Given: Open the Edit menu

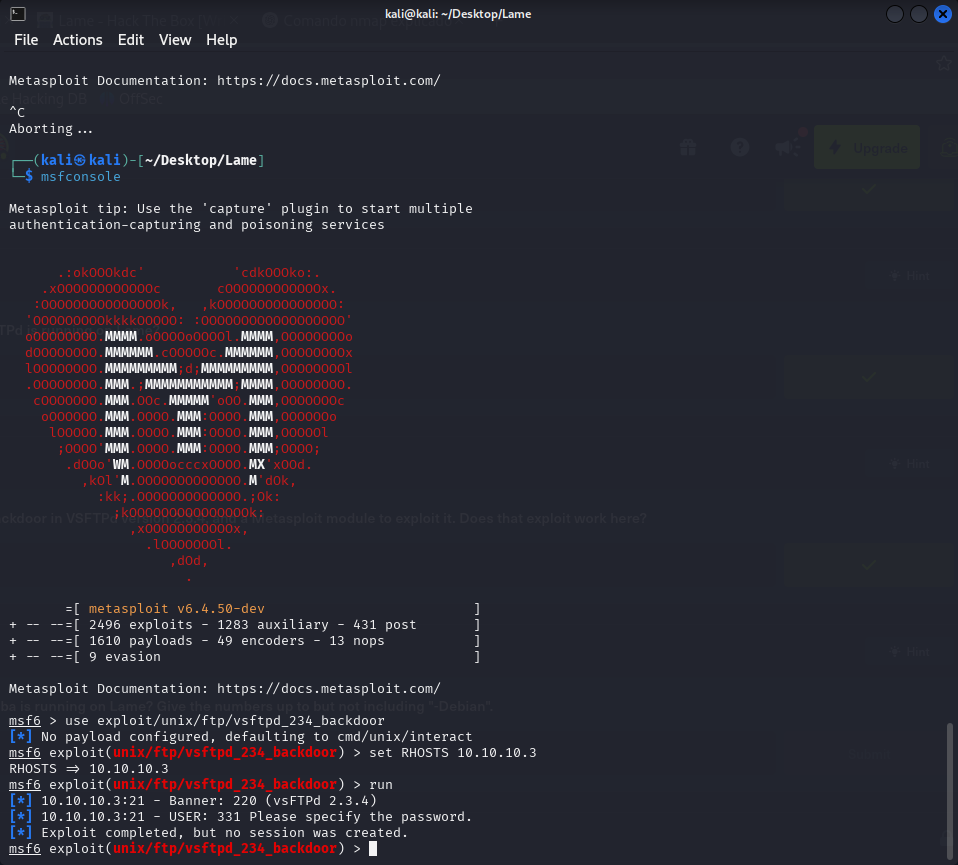Looking at the screenshot, I should point(131,40).
